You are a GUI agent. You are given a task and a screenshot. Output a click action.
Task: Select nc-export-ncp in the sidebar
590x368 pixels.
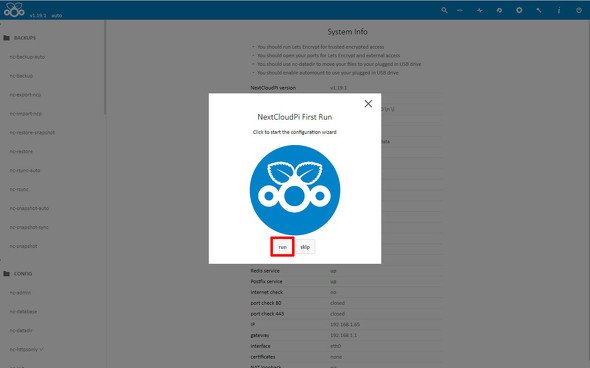point(25,95)
